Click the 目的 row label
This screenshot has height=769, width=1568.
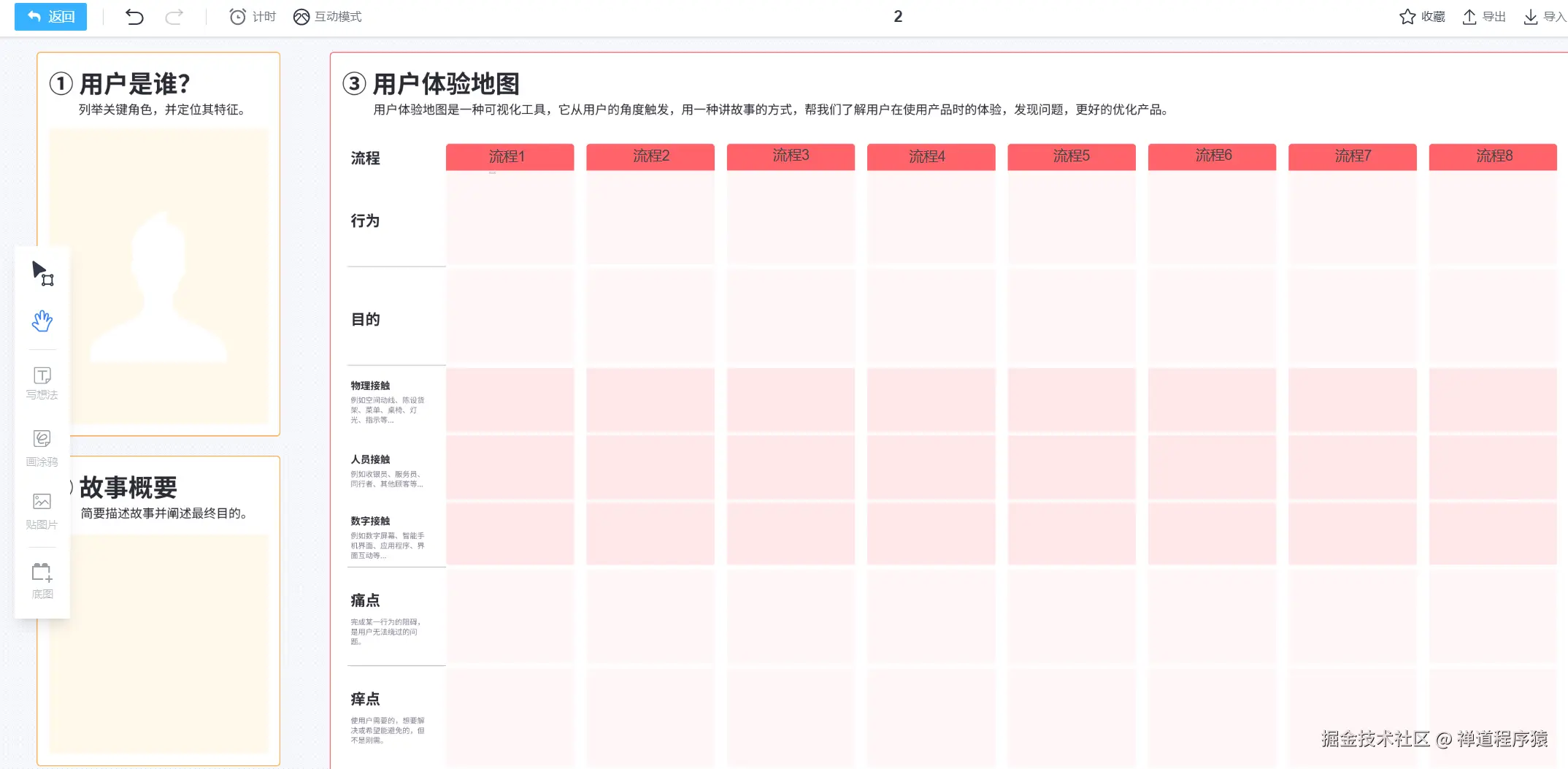pos(365,319)
